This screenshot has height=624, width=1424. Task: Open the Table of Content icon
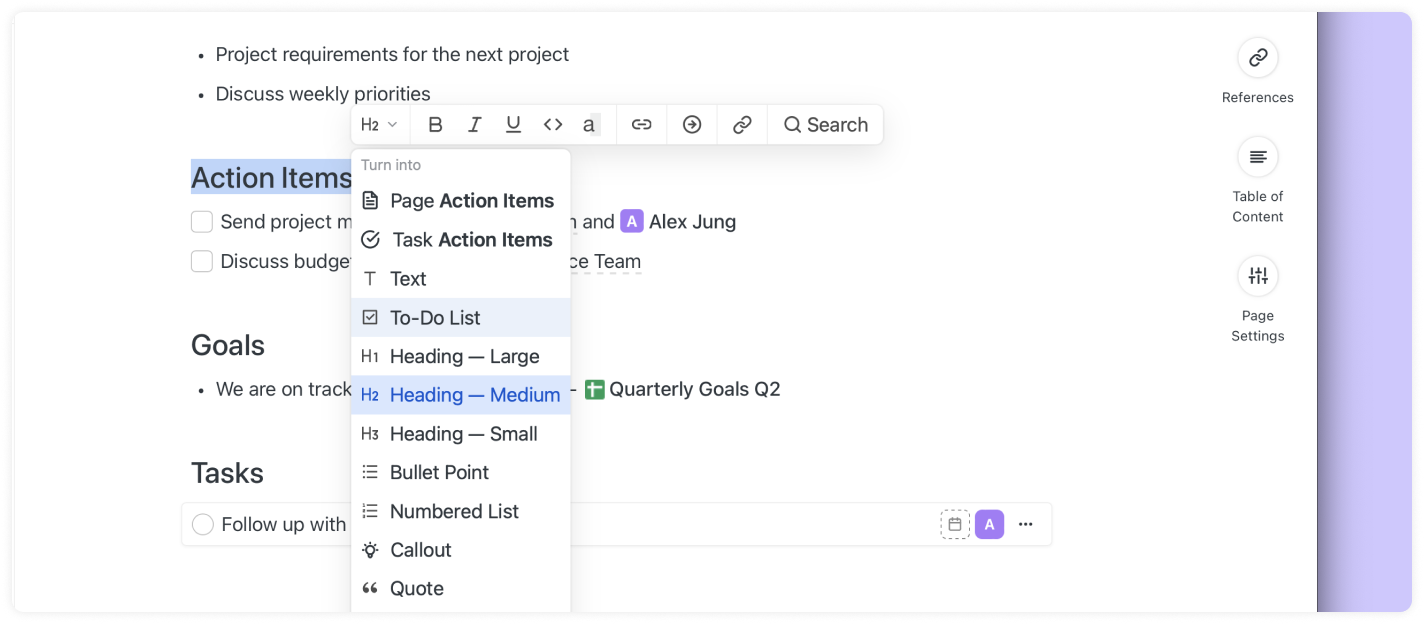tap(1258, 157)
